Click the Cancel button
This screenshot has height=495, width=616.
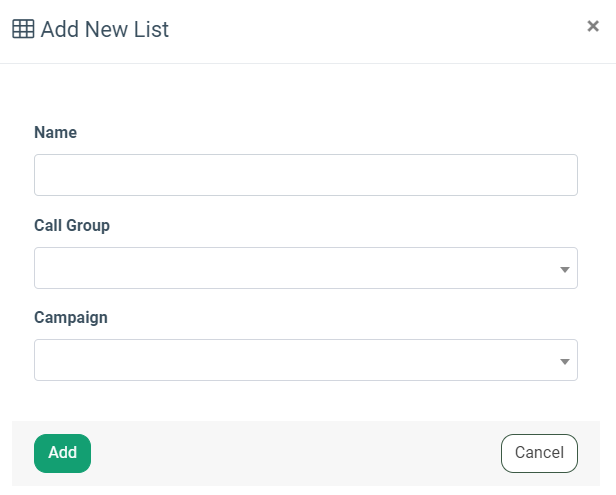539,453
